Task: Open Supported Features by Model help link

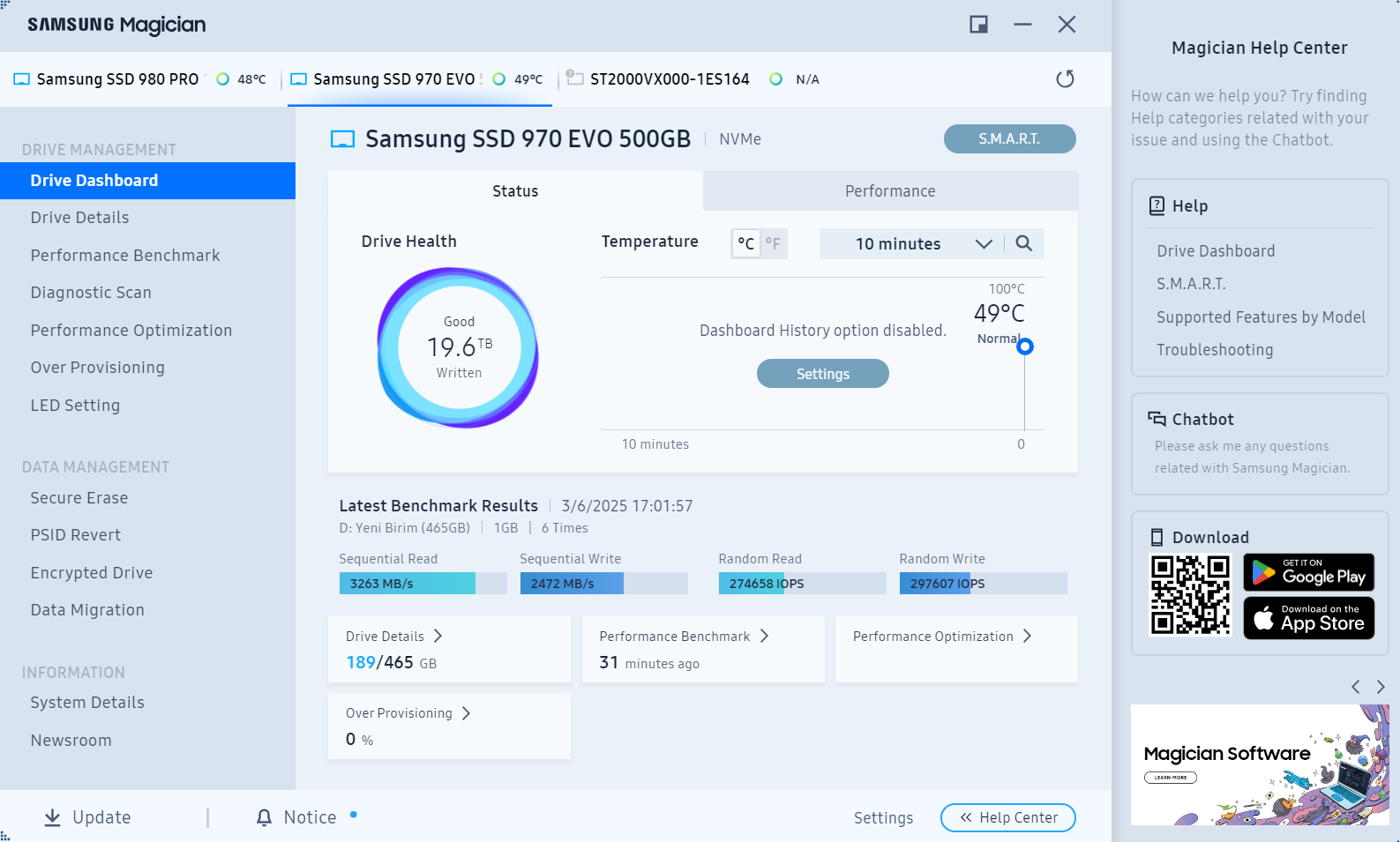Action: (1261, 317)
